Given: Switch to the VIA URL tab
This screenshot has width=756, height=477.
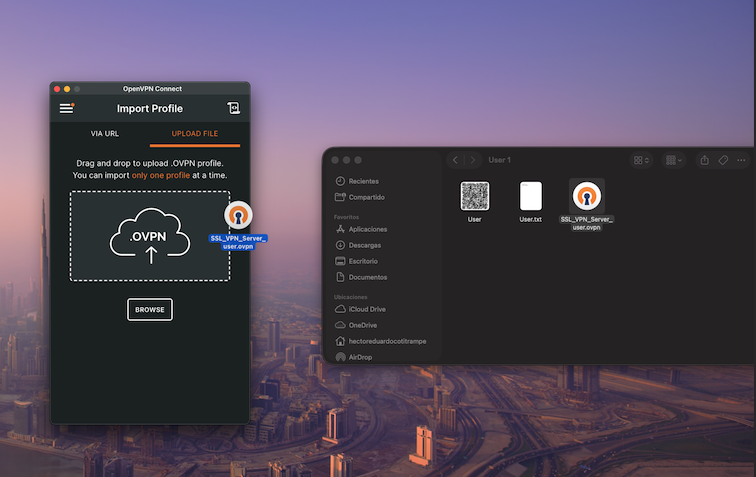Looking at the screenshot, I should (105, 133).
